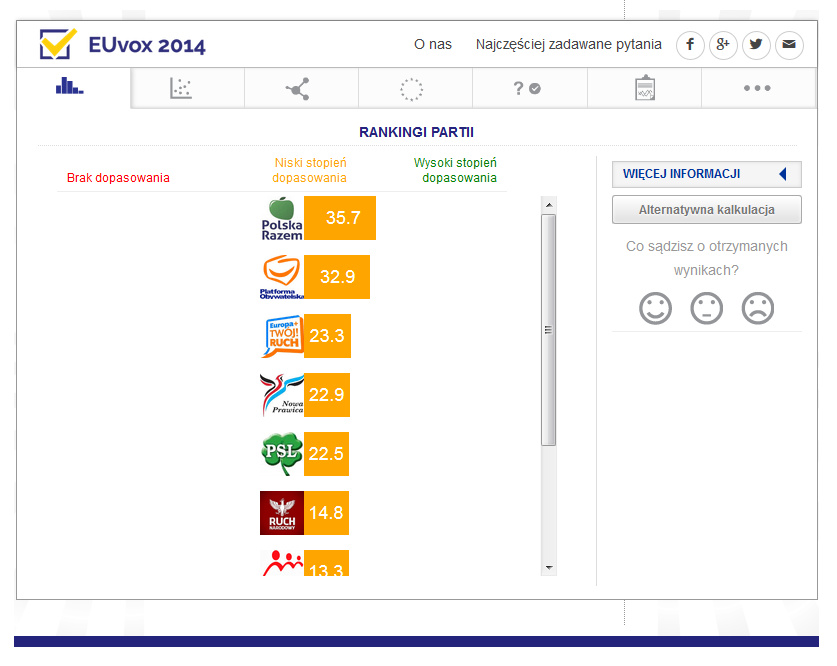837x666 pixels.
Task: Open Najczęściej zadawane pytania link
Action: [568, 44]
